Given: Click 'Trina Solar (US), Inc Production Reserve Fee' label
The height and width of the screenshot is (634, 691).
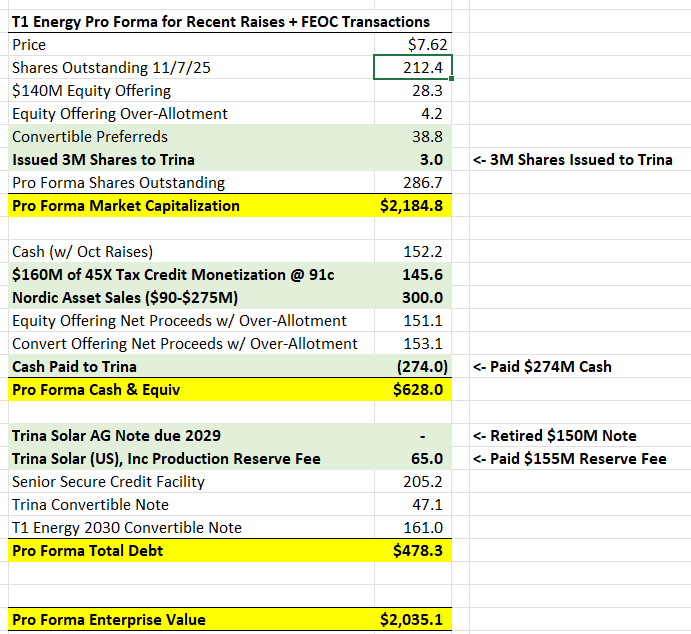Looking at the screenshot, I should (166, 459).
